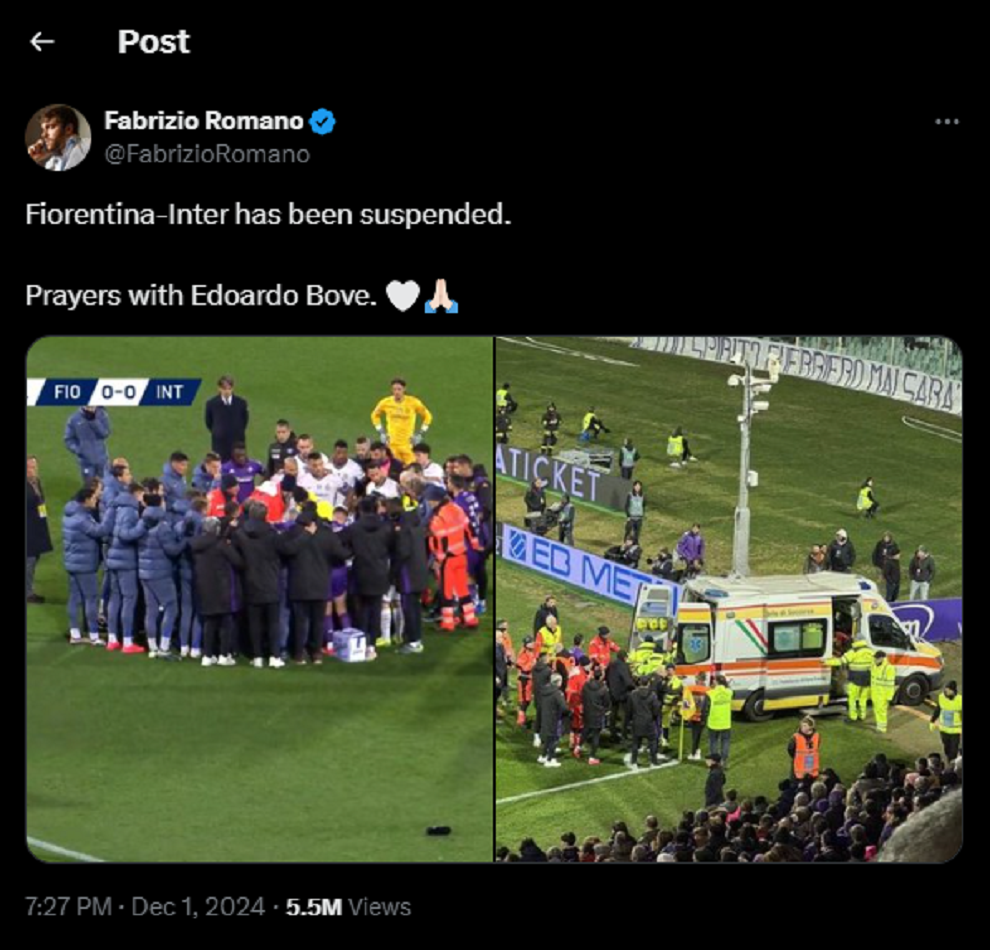Go back using the left arrow
Viewport: 990px width, 950px height.
coord(42,42)
